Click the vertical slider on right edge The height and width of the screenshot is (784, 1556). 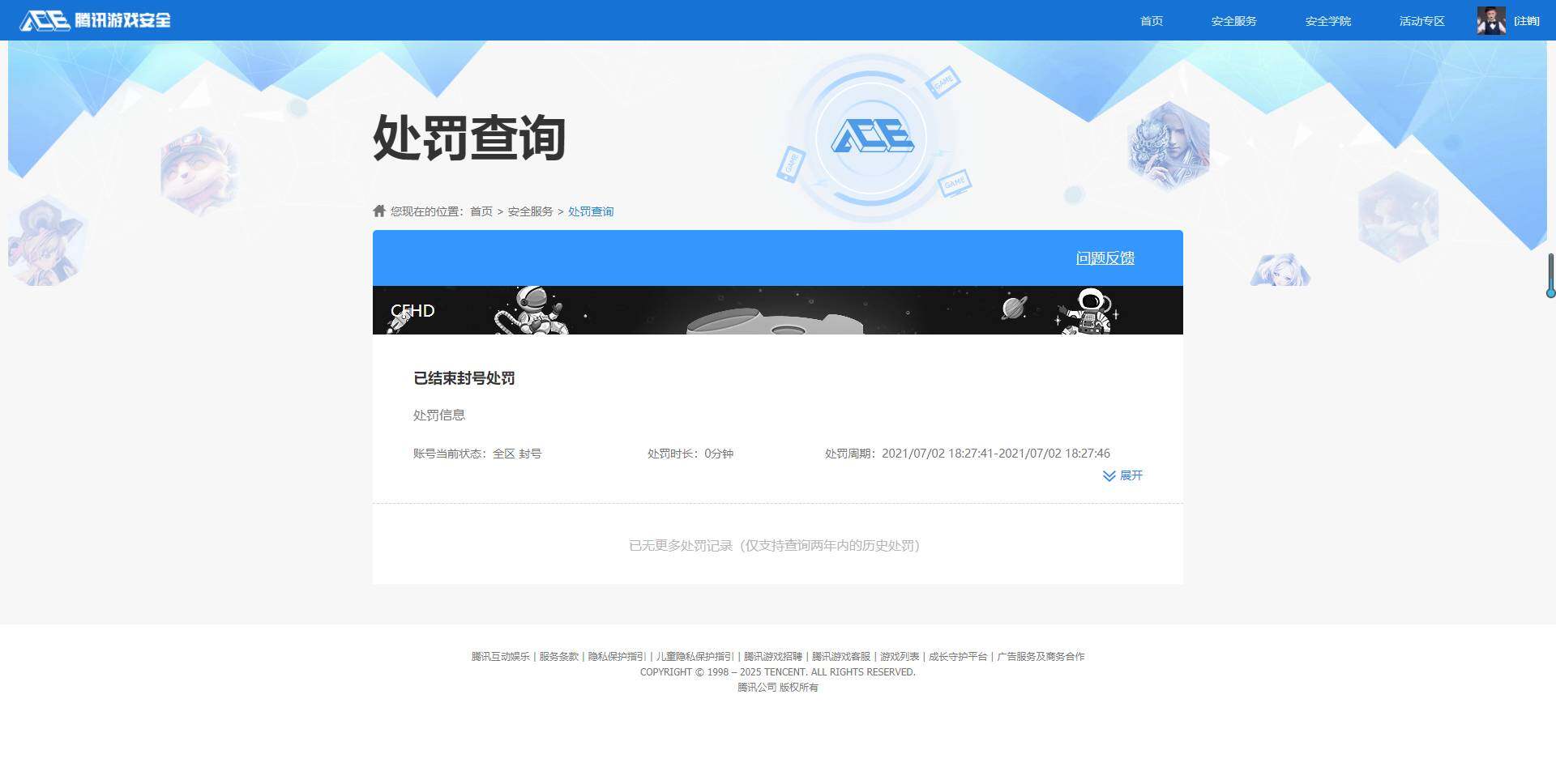(1550, 275)
